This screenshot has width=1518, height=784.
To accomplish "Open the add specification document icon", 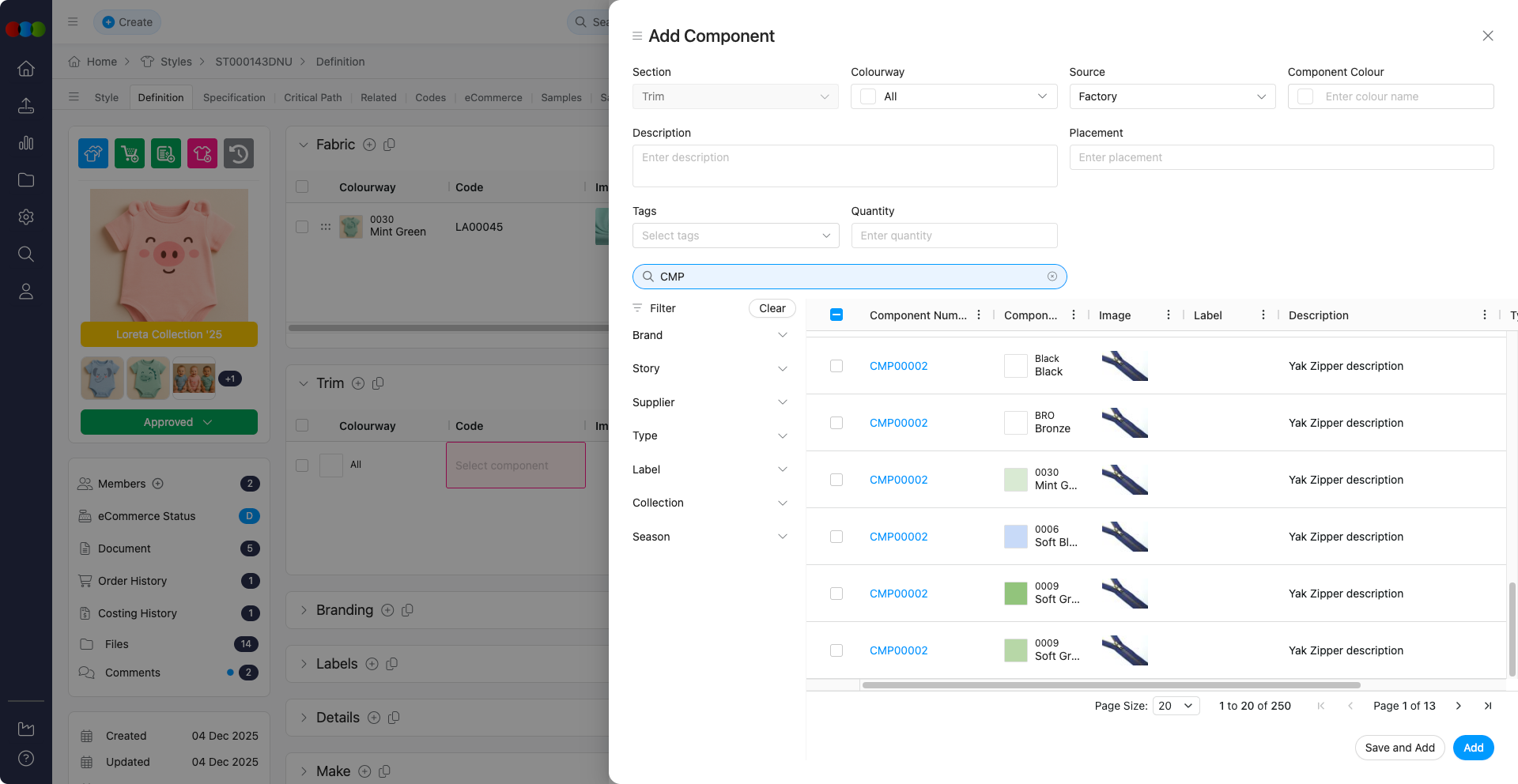I will pyautogui.click(x=166, y=153).
